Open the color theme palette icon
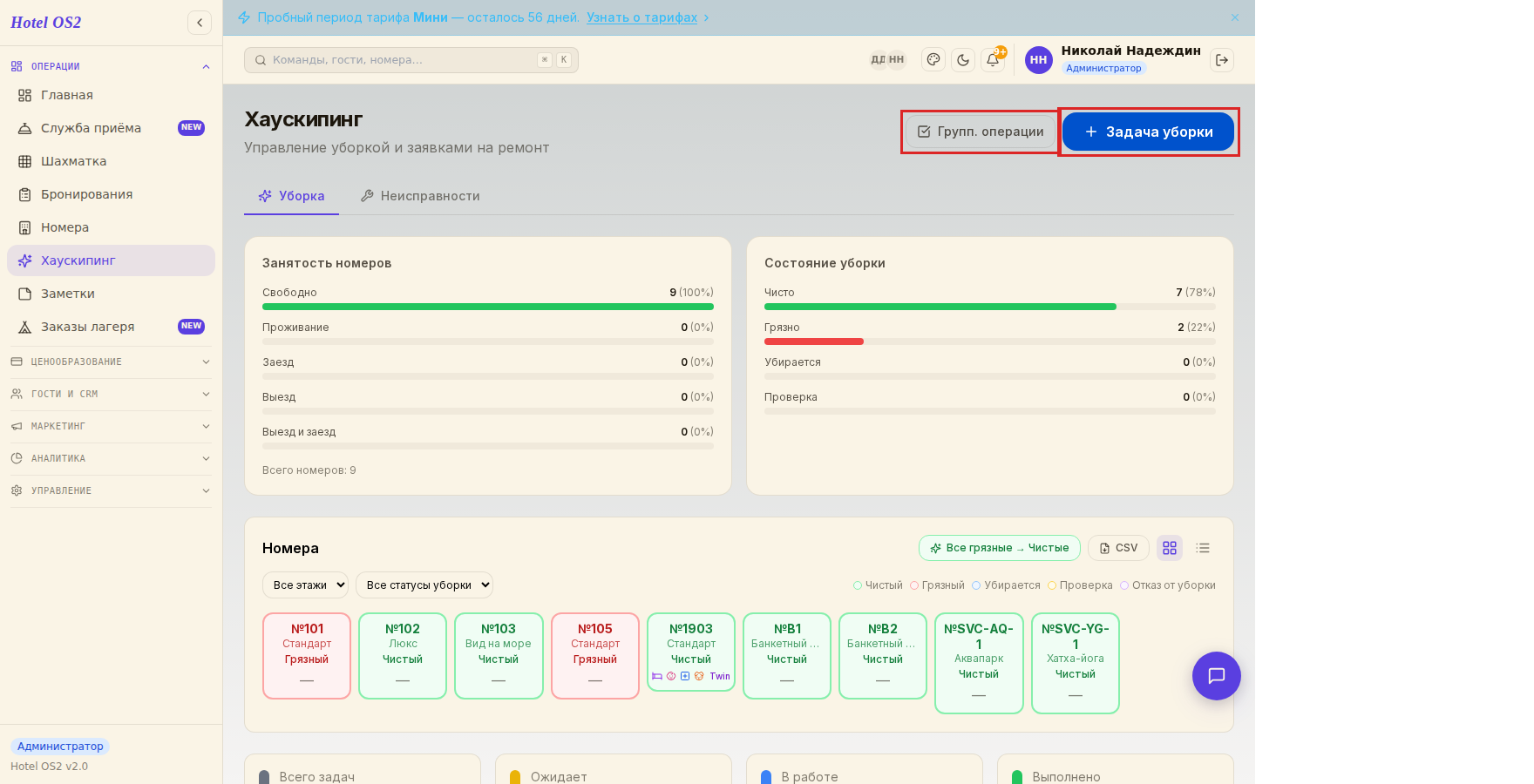Viewport: 1534px width, 784px height. (933, 60)
